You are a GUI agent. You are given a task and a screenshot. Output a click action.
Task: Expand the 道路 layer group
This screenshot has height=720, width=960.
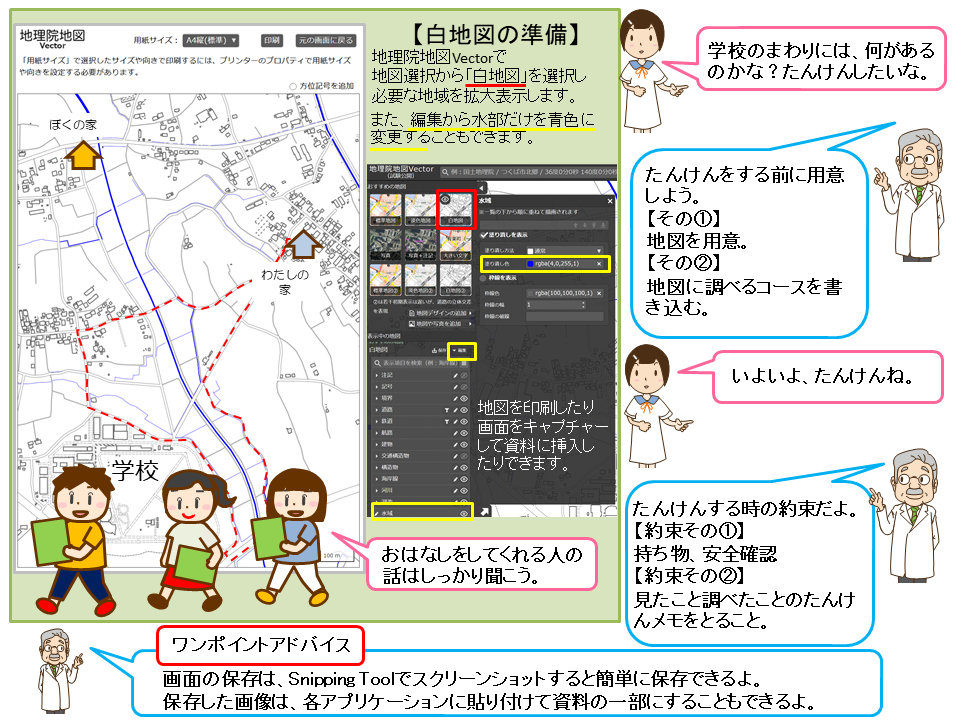(377, 410)
